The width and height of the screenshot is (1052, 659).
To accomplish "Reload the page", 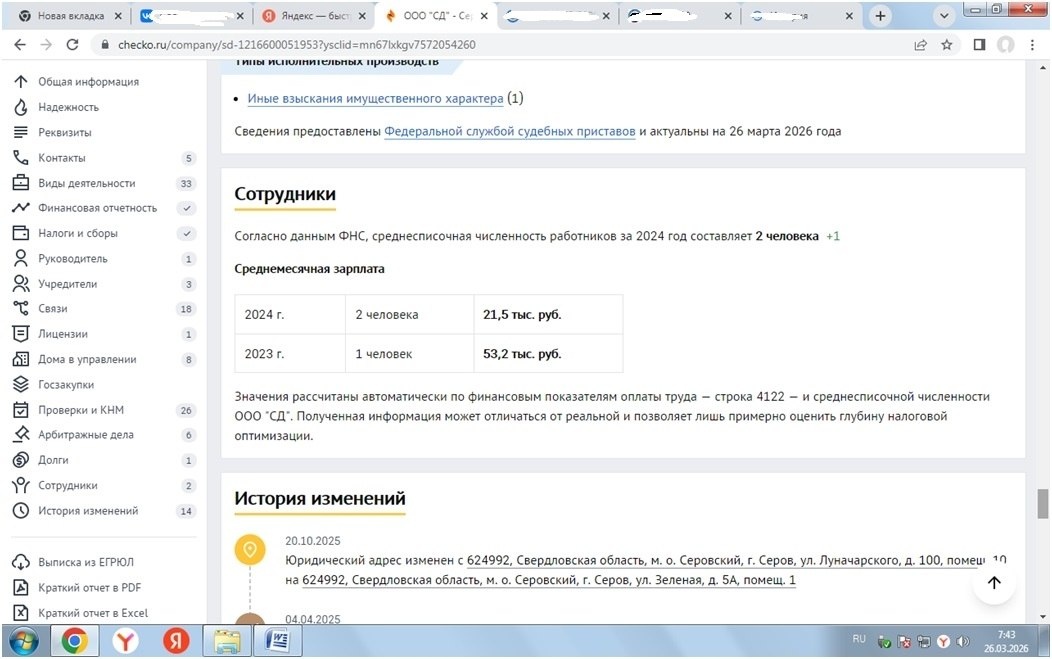I will coord(72,45).
